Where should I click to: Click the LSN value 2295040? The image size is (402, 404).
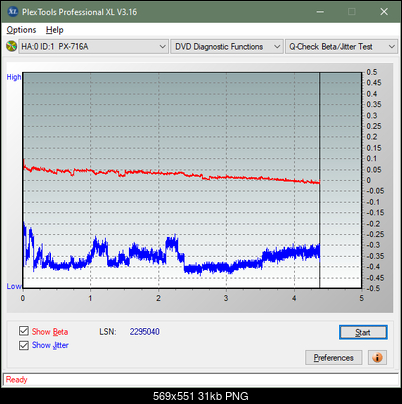[145, 332]
